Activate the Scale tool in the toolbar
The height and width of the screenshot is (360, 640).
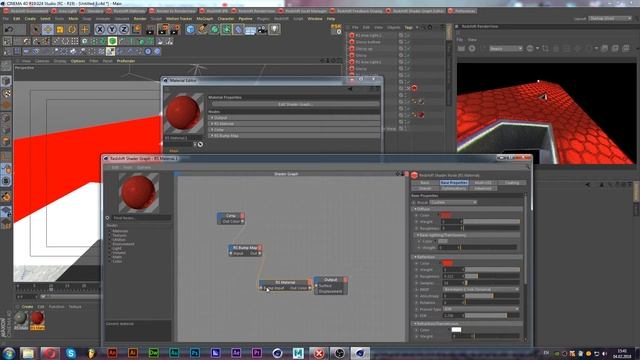(x=60, y=29)
